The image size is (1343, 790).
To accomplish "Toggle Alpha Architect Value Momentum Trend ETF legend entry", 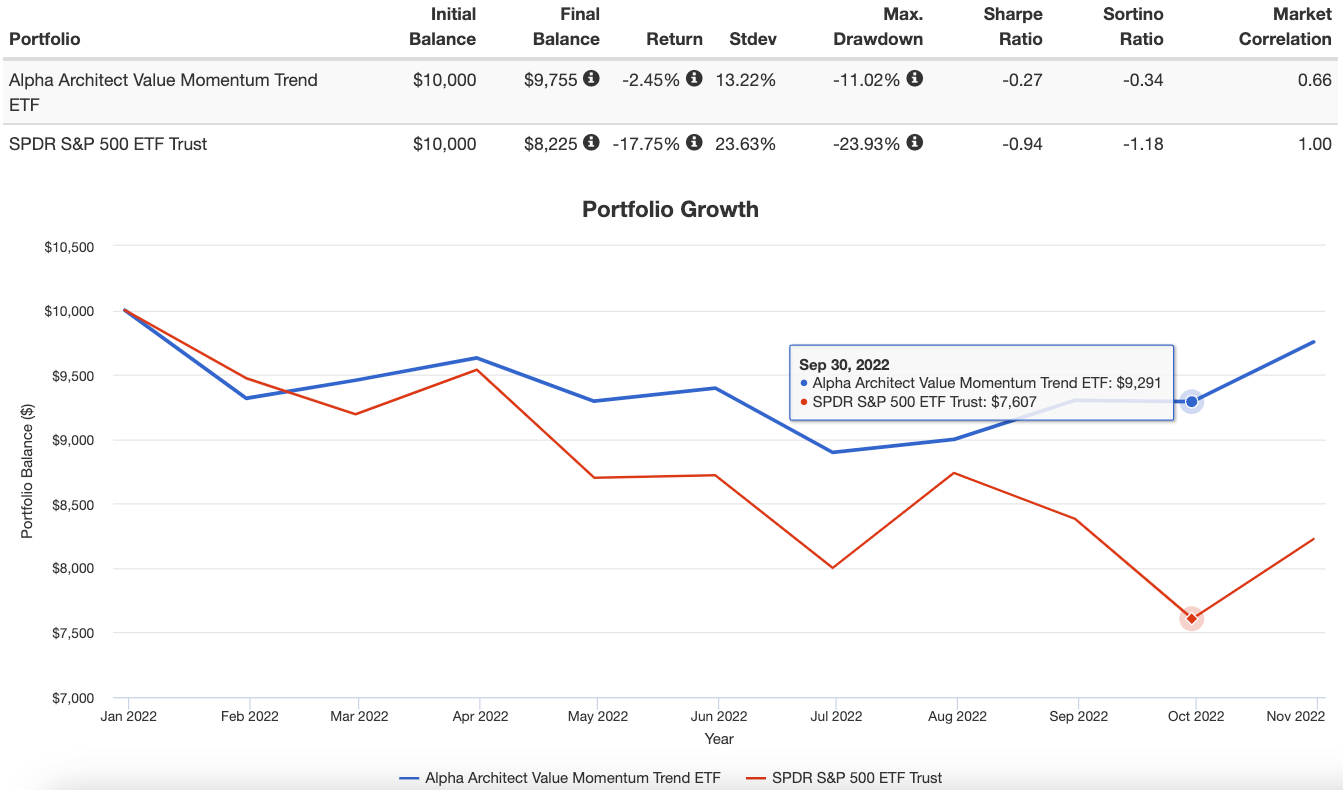I will tap(559, 777).
